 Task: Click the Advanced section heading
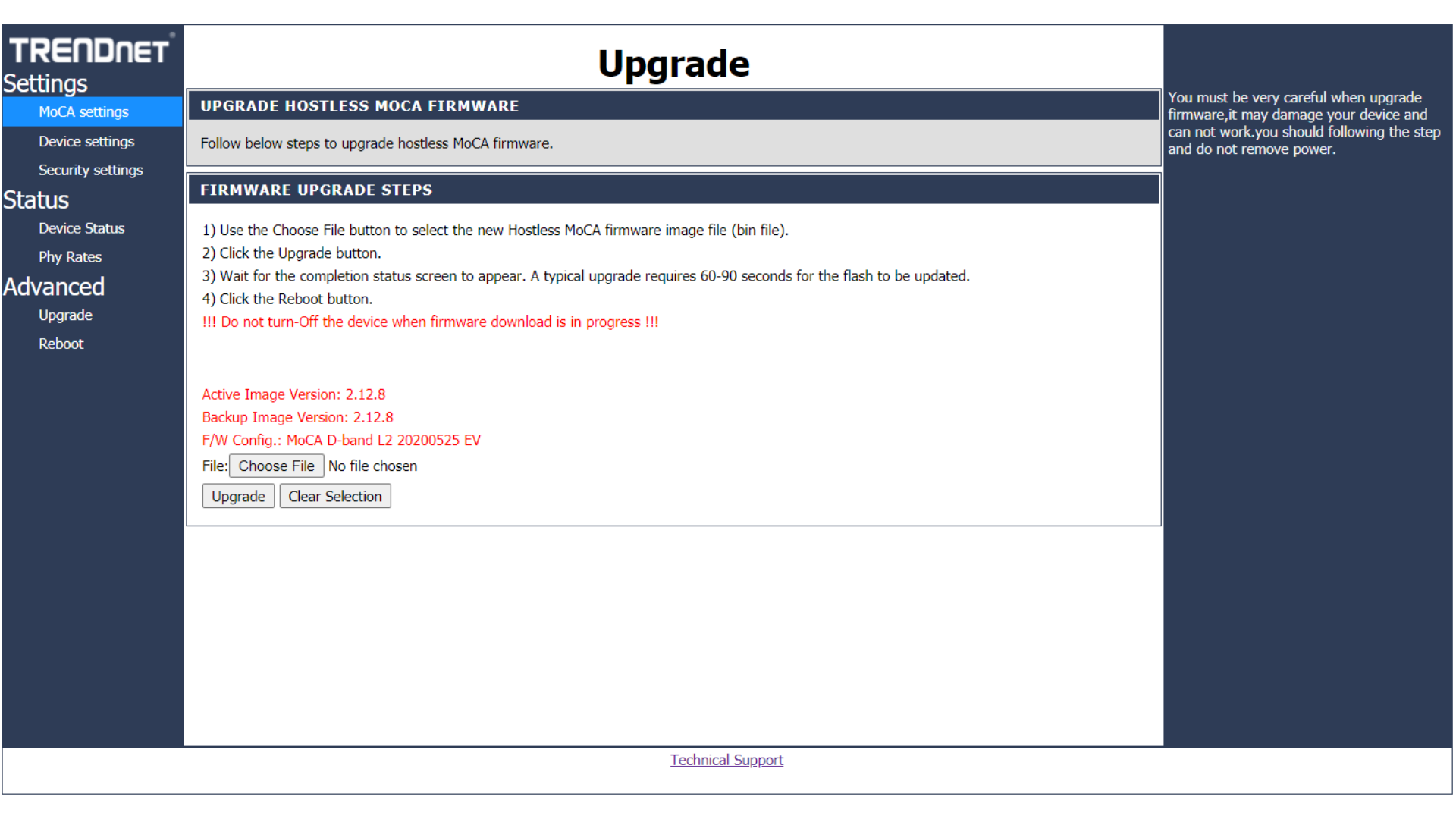click(x=54, y=287)
